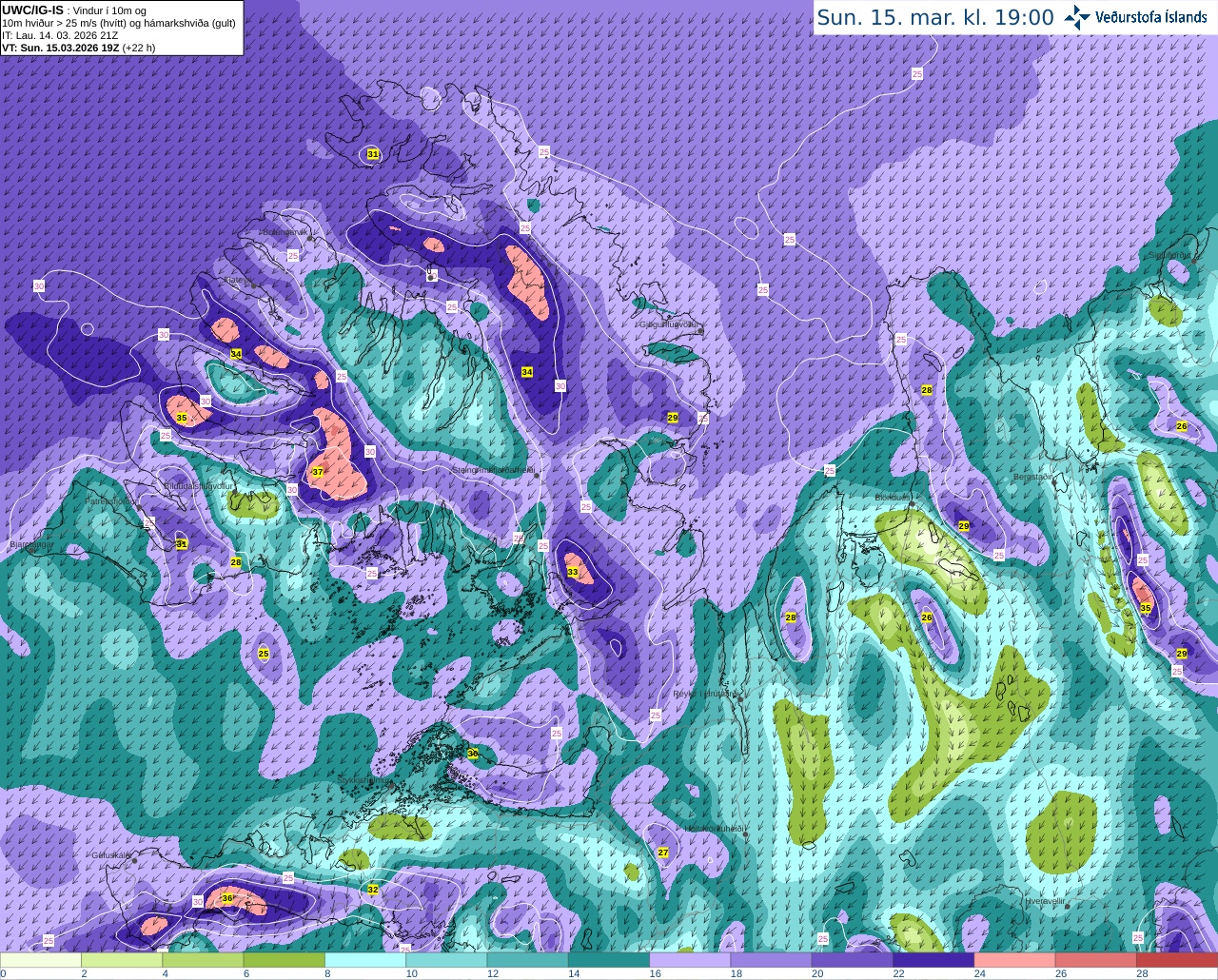Click the 26–28 m/s red legend swatch
The width and height of the screenshot is (1218, 980).
tap(1096, 960)
